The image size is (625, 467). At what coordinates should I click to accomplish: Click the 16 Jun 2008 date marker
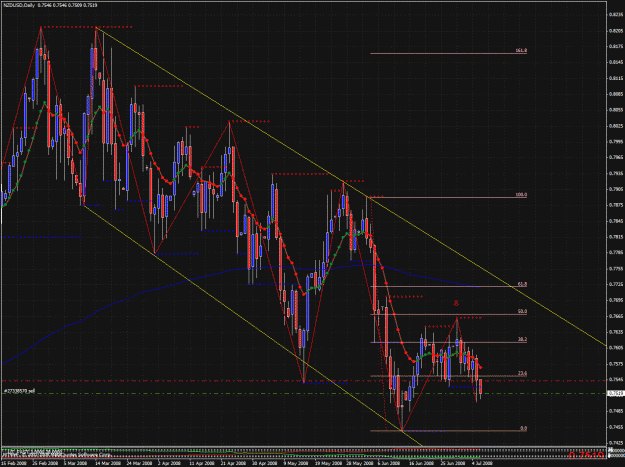point(421,463)
